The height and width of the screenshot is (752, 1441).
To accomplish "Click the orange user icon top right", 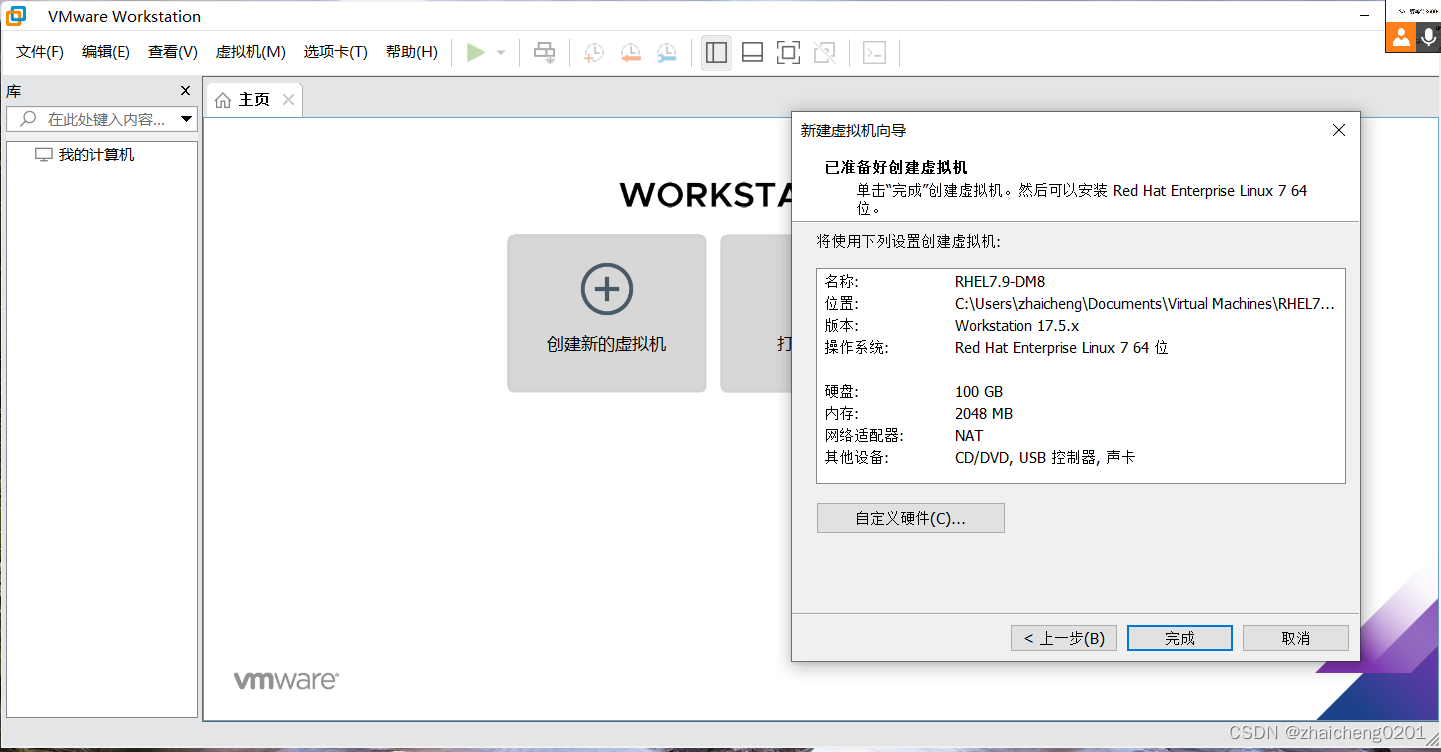I will click(1400, 37).
